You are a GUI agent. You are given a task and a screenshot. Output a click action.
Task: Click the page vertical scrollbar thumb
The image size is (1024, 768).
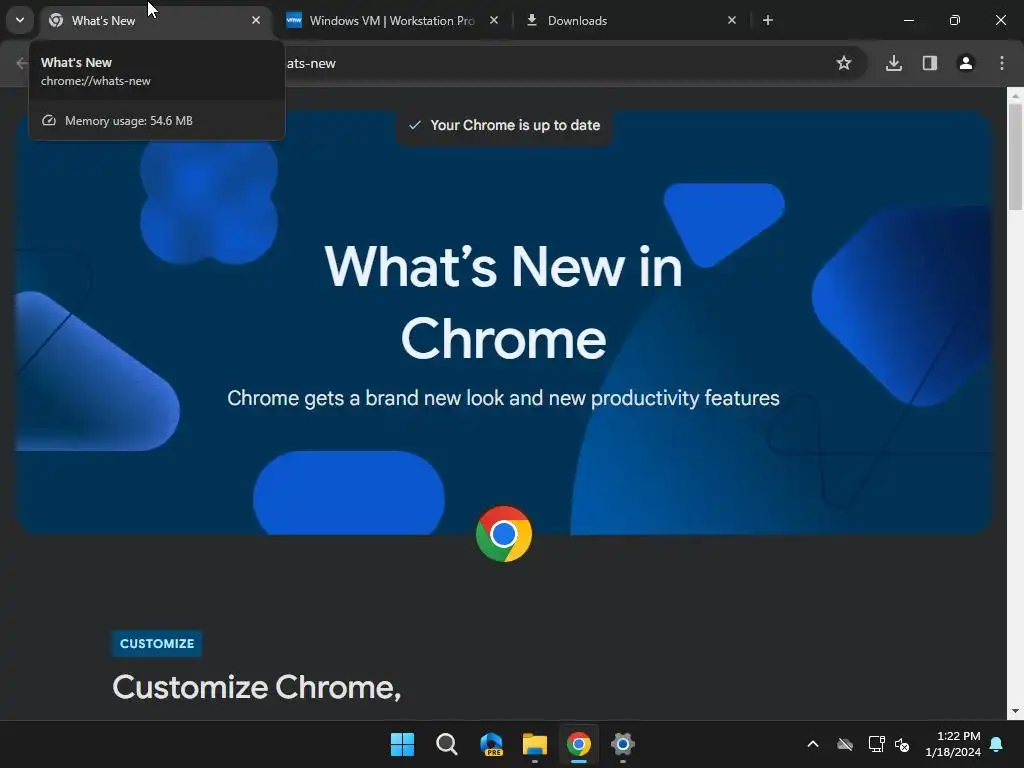coord(1015,157)
